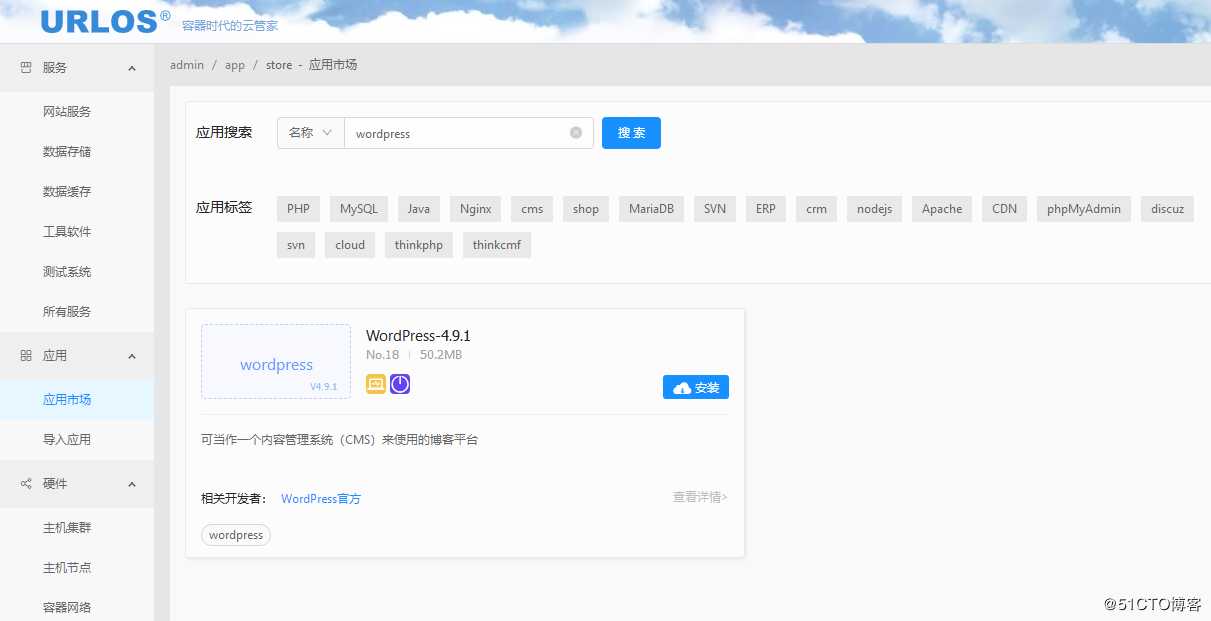The image size is (1211, 621).
Task: Open 主机节点 in the sidebar
Action: [x=67, y=568]
